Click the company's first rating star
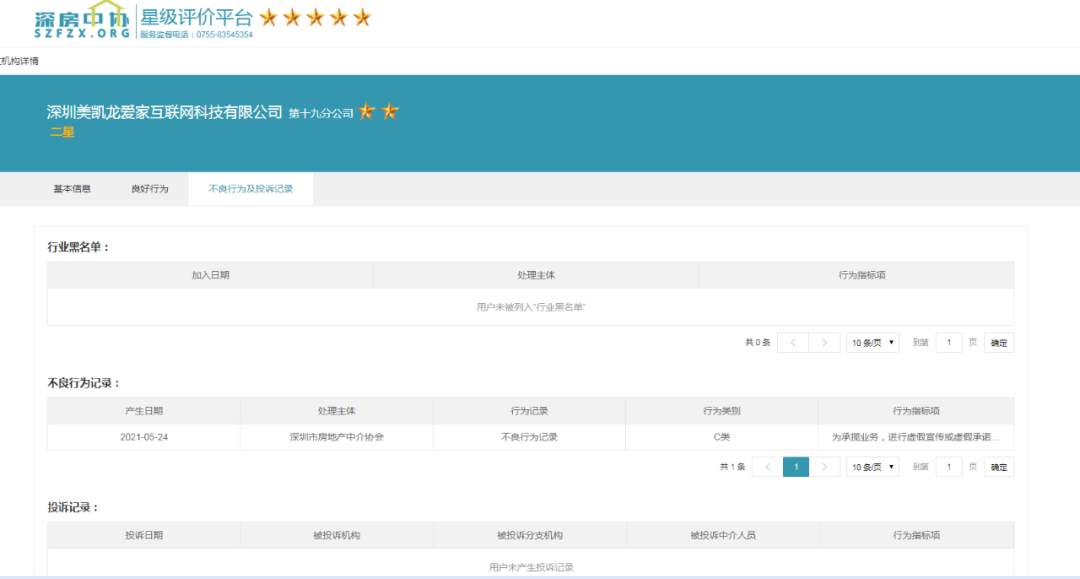This screenshot has height=579, width=1080. point(367,111)
